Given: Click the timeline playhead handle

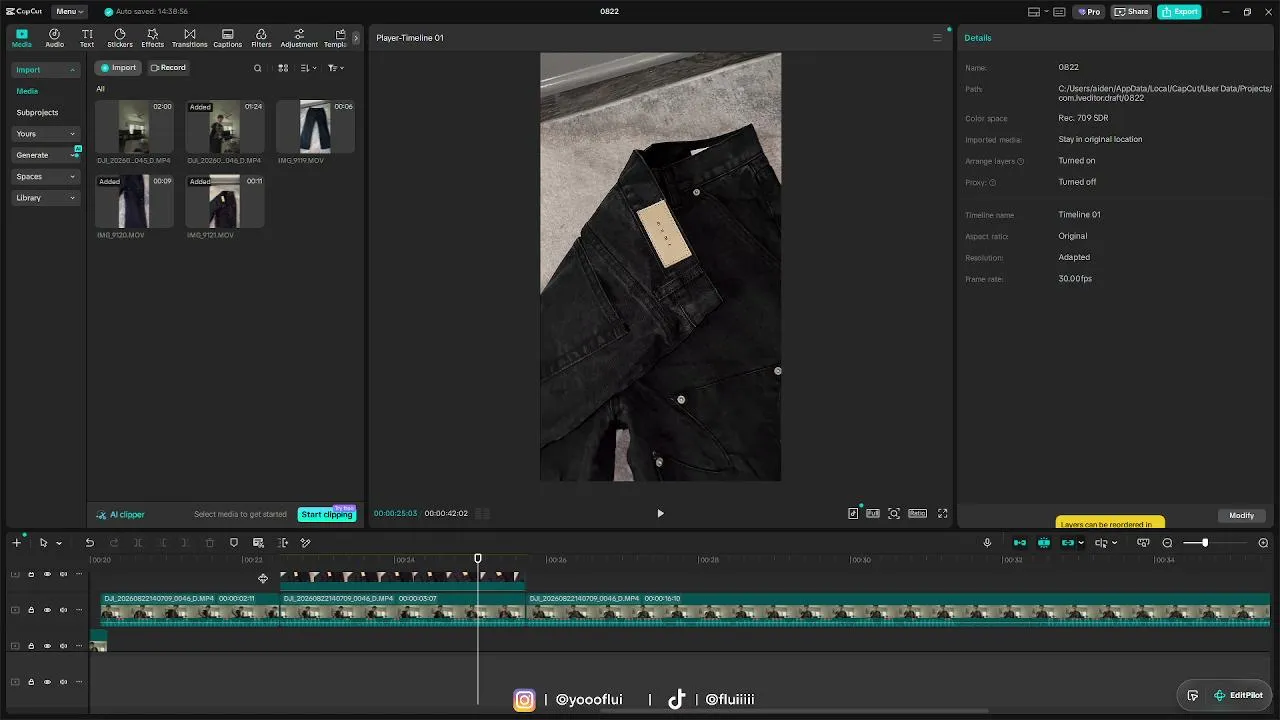Looking at the screenshot, I should (x=478, y=559).
